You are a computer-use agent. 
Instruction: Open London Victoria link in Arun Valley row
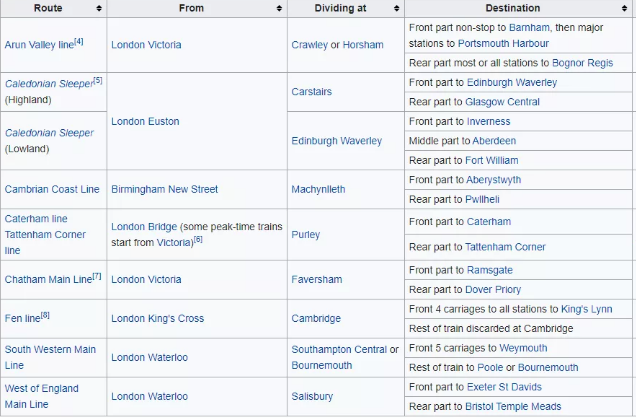146,45
